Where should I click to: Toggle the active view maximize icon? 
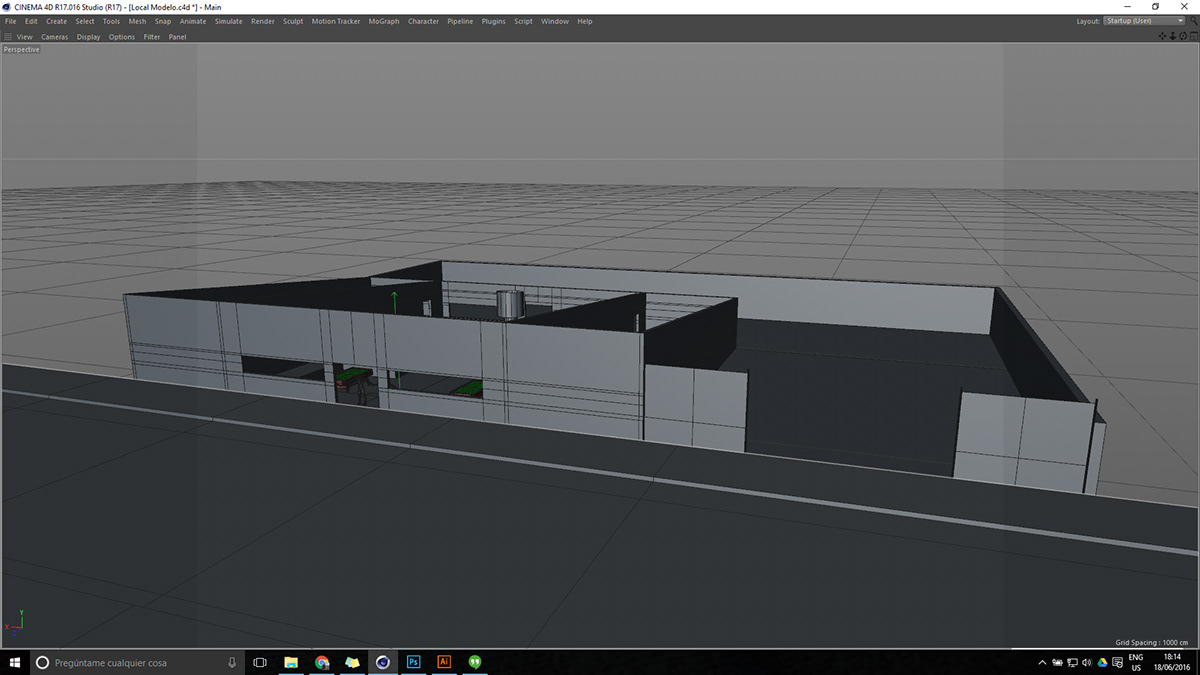click(1193, 36)
